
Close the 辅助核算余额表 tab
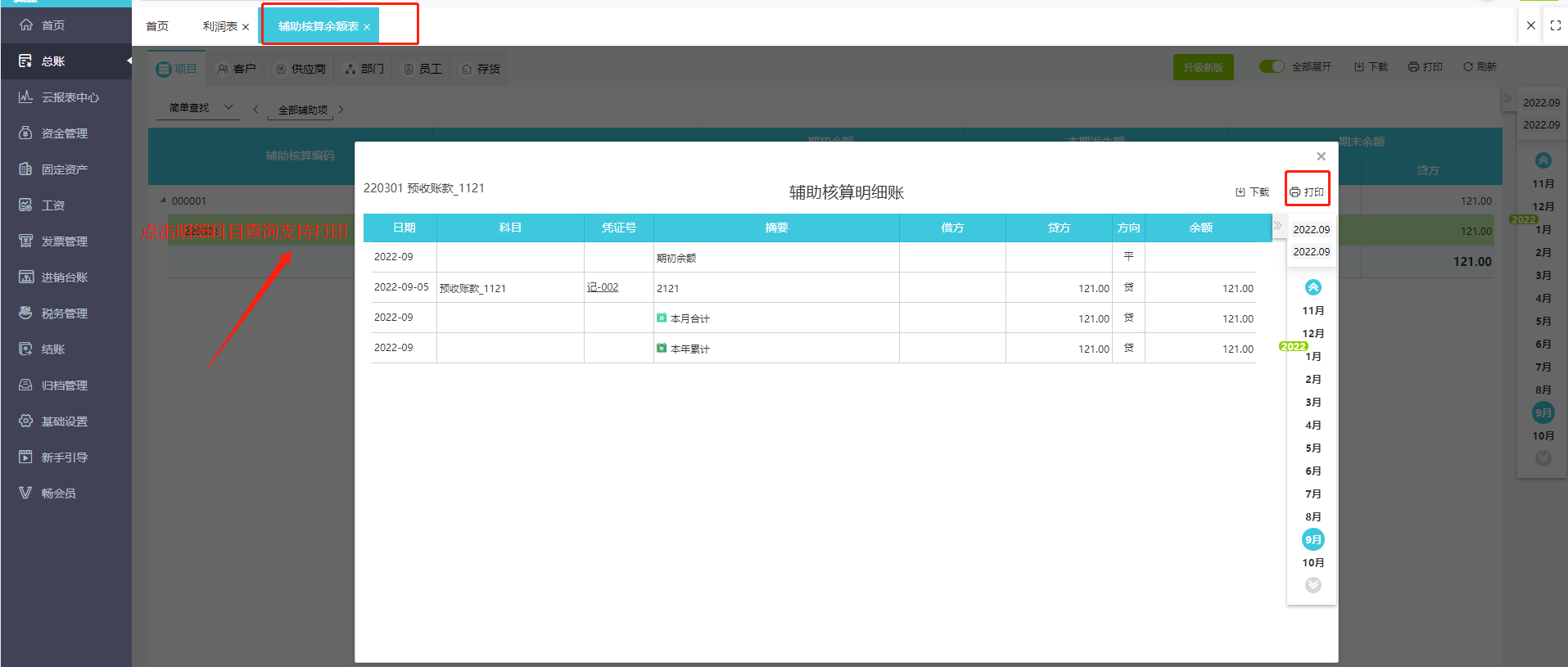tap(367, 27)
